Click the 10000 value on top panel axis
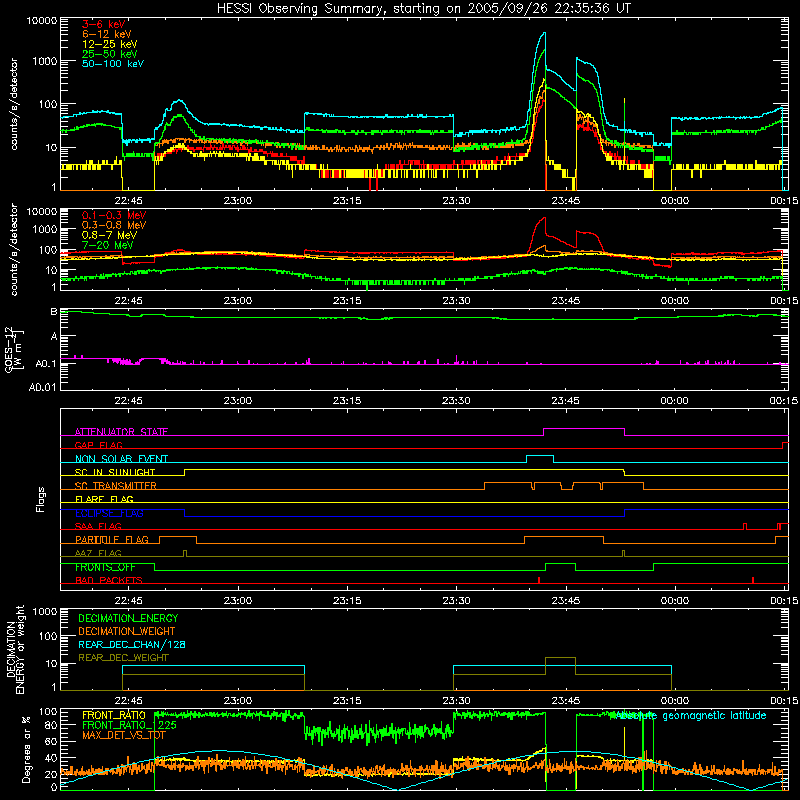This screenshot has width=800, height=800. 42,21
